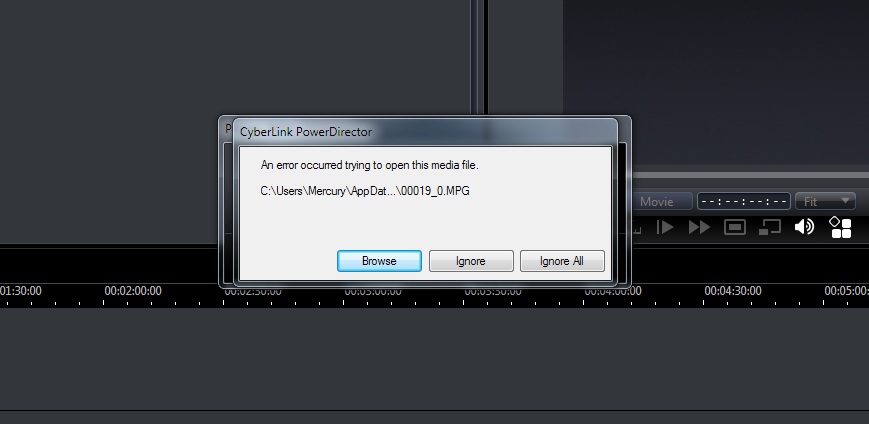
Task: Click the fast forward icon
Action: click(x=699, y=227)
